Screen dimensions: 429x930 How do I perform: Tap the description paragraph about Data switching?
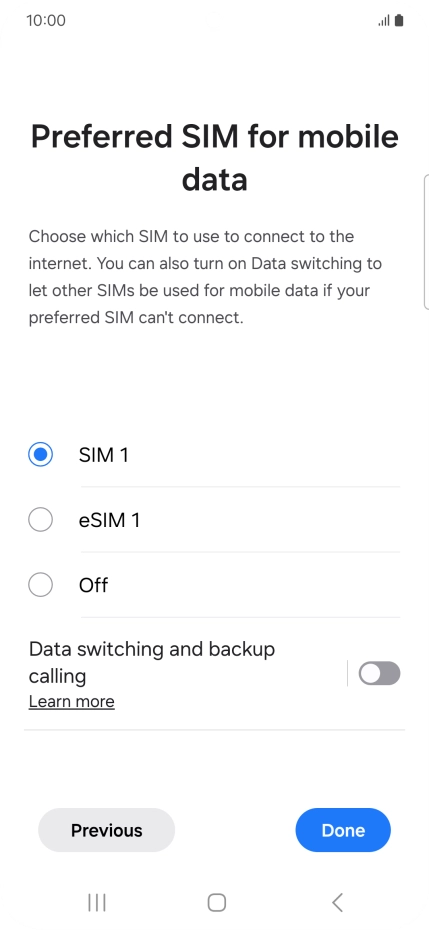(205, 277)
